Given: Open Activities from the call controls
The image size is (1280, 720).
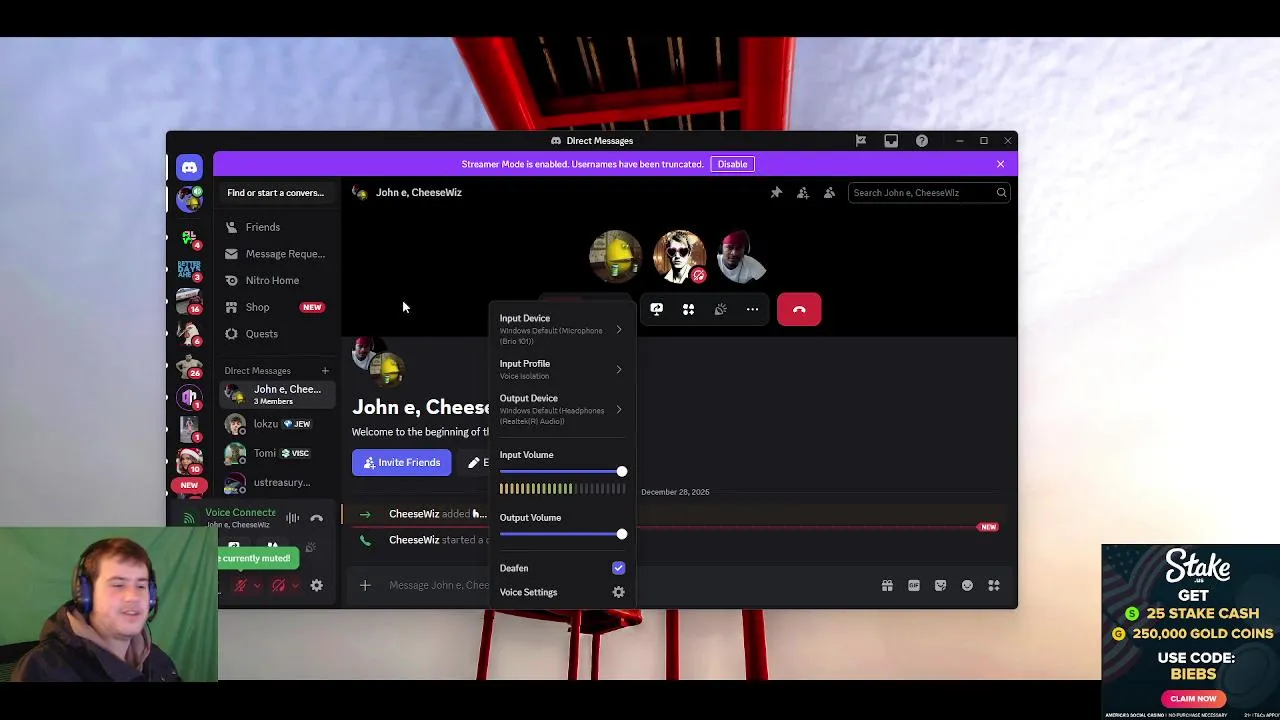Looking at the screenshot, I should [688, 310].
